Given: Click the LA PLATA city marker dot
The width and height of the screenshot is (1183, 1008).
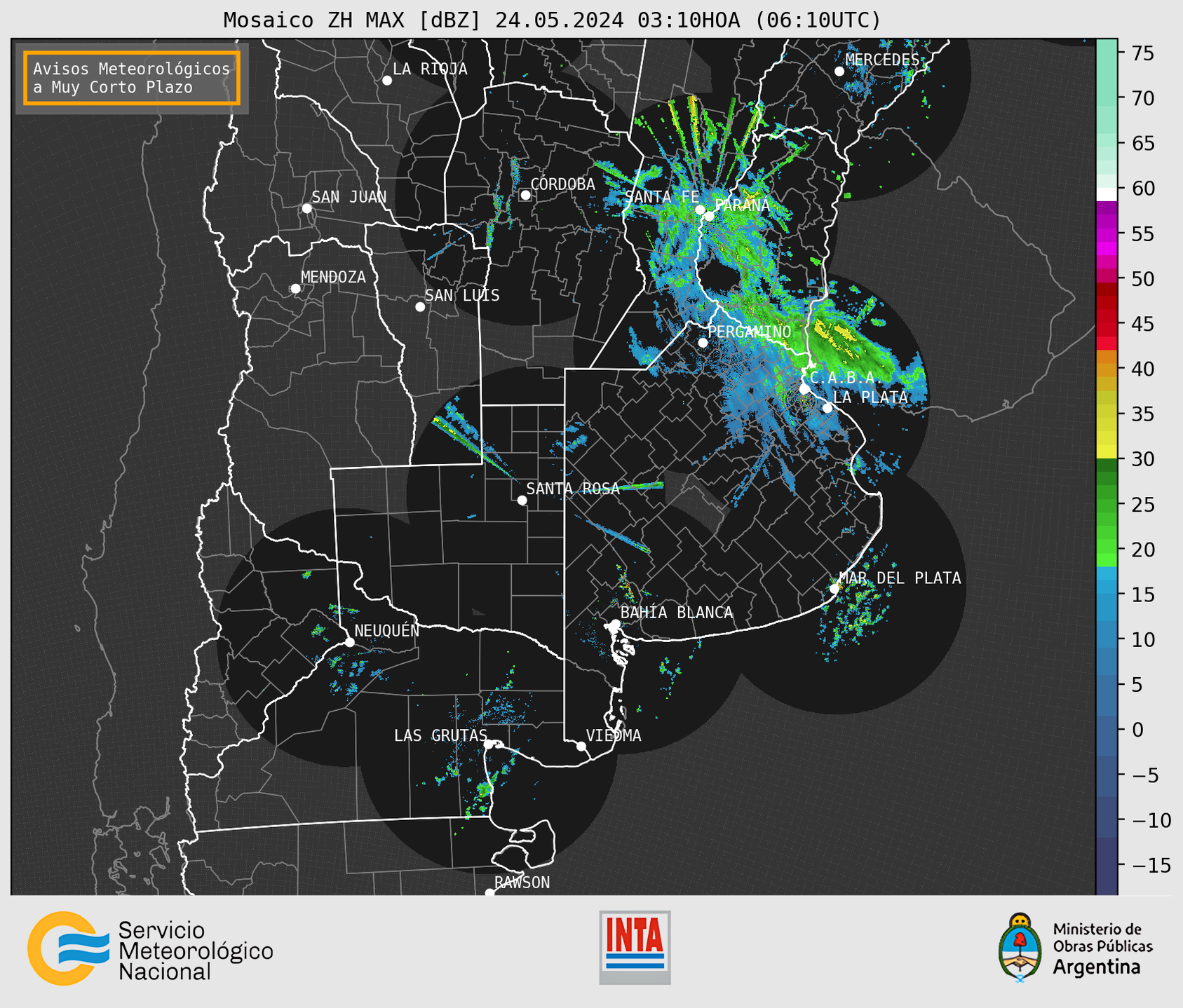Looking at the screenshot, I should (x=827, y=408).
